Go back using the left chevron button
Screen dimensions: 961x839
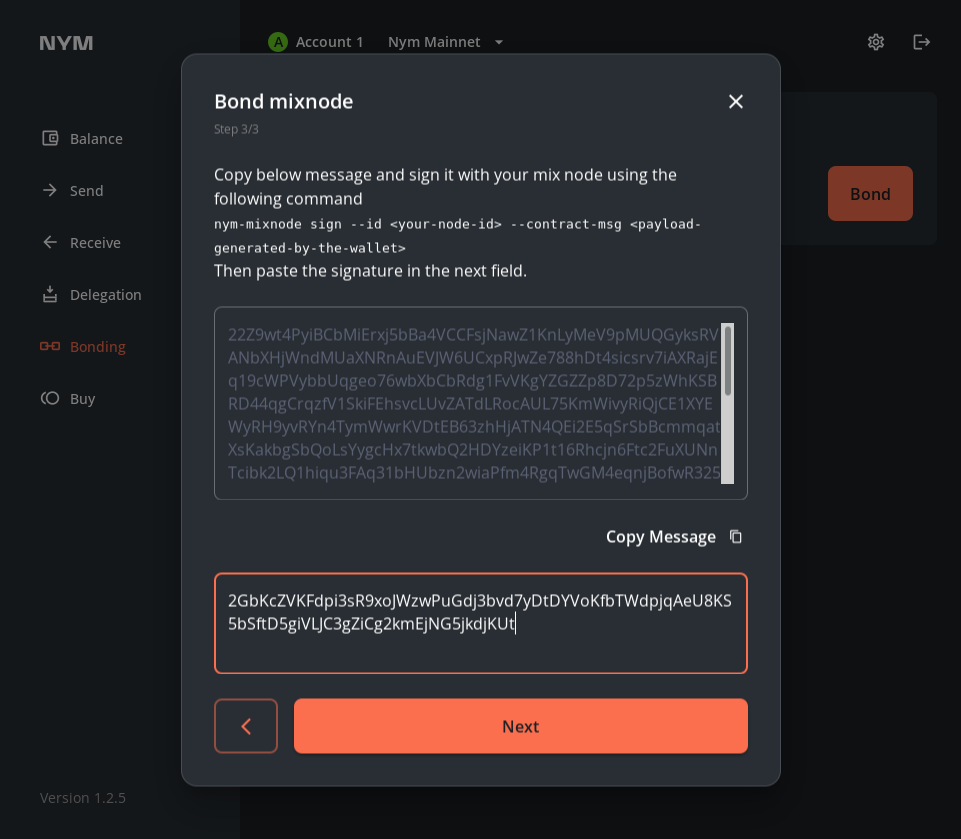(x=246, y=726)
